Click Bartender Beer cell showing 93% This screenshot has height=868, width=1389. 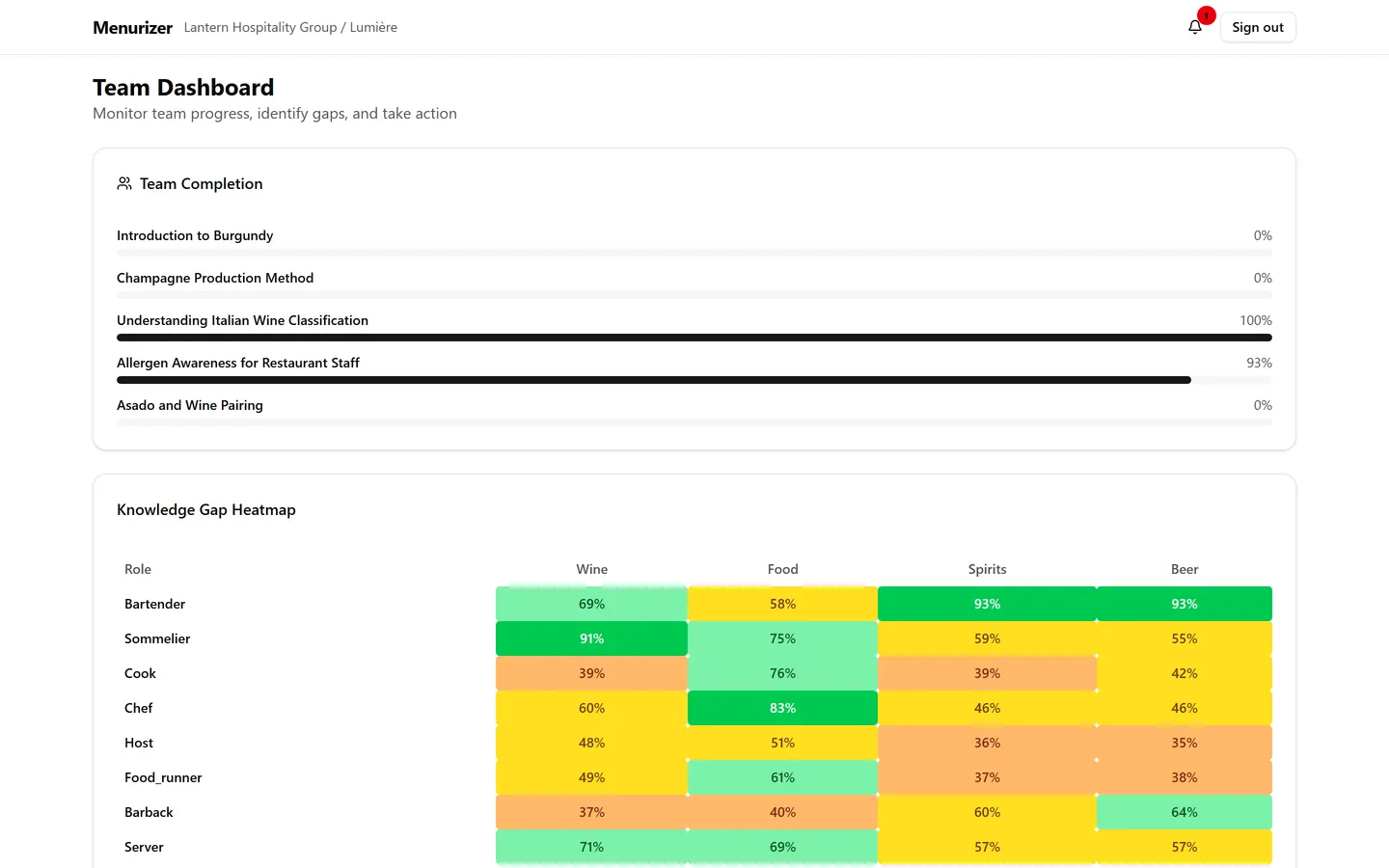pos(1185,604)
